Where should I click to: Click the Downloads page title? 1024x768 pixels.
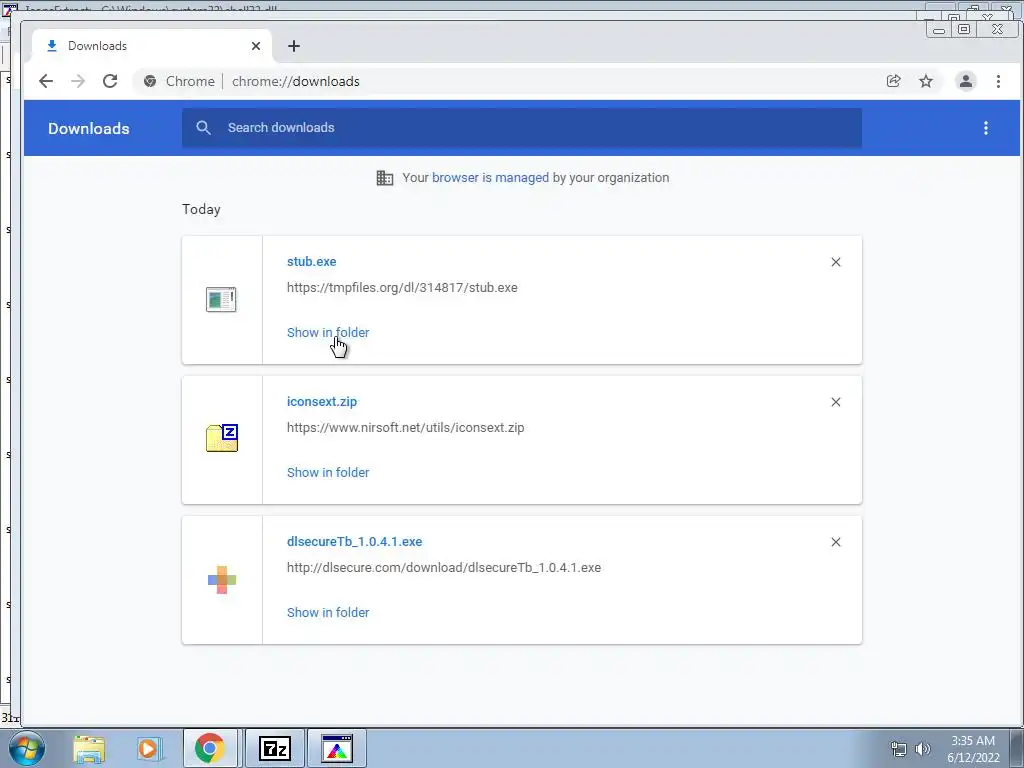(x=89, y=129)
